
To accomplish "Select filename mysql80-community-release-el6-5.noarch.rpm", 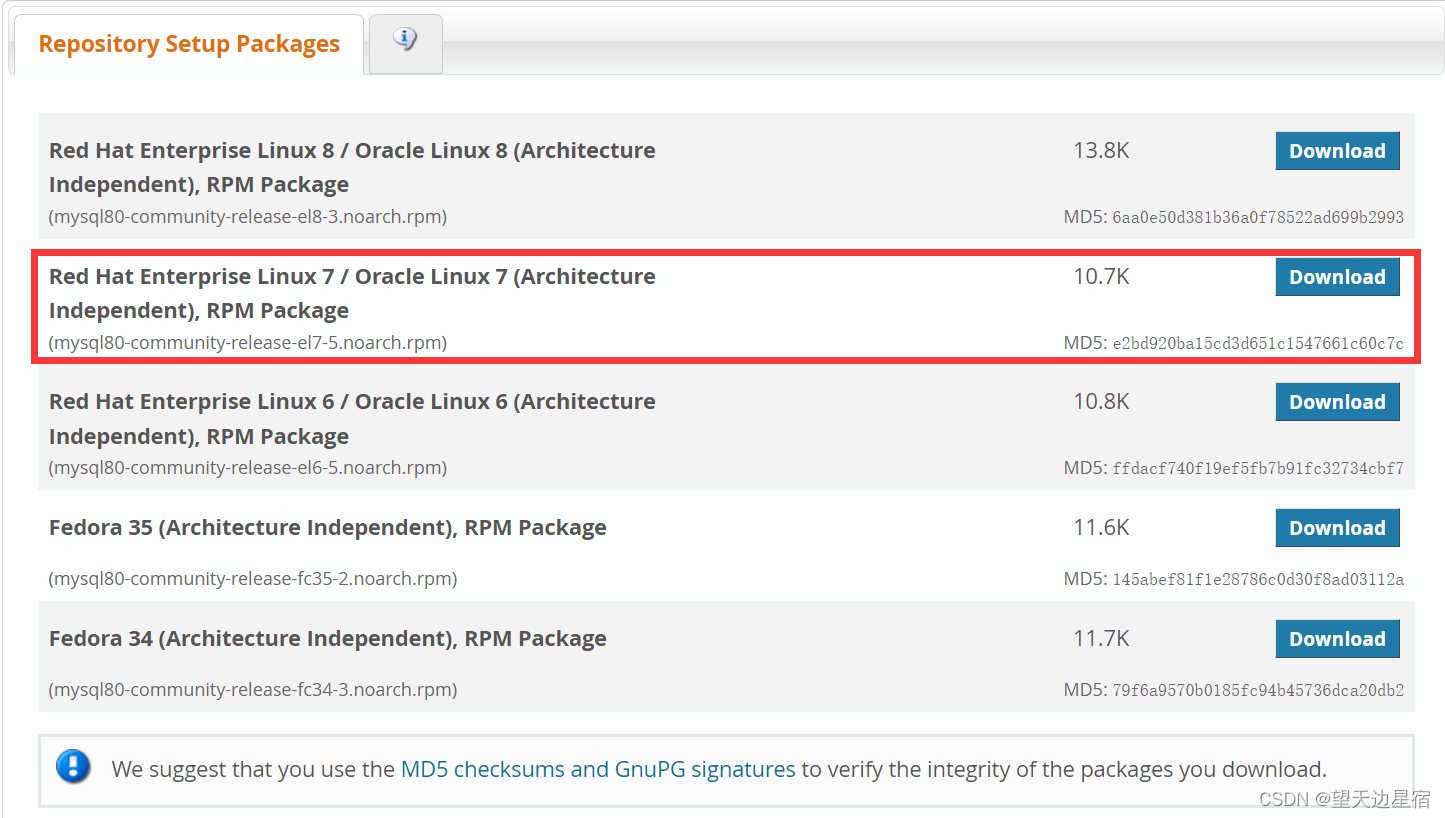I will click(x=248, y=468).
